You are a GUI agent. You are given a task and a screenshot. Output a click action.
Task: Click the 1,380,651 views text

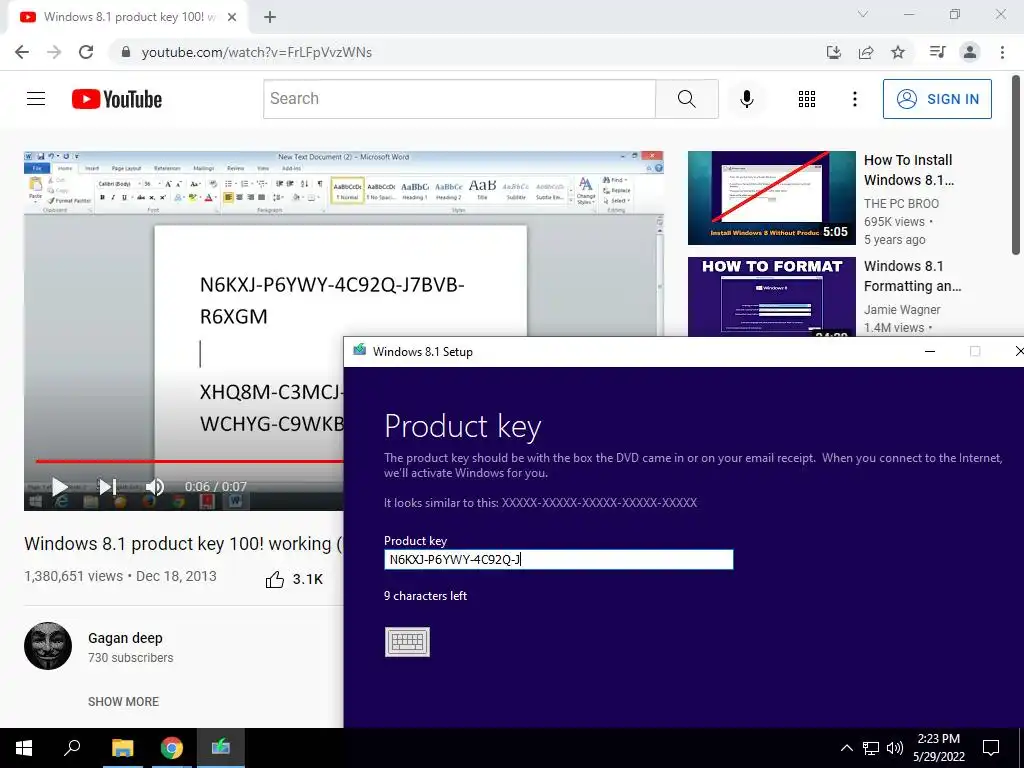tap(73, 576)
